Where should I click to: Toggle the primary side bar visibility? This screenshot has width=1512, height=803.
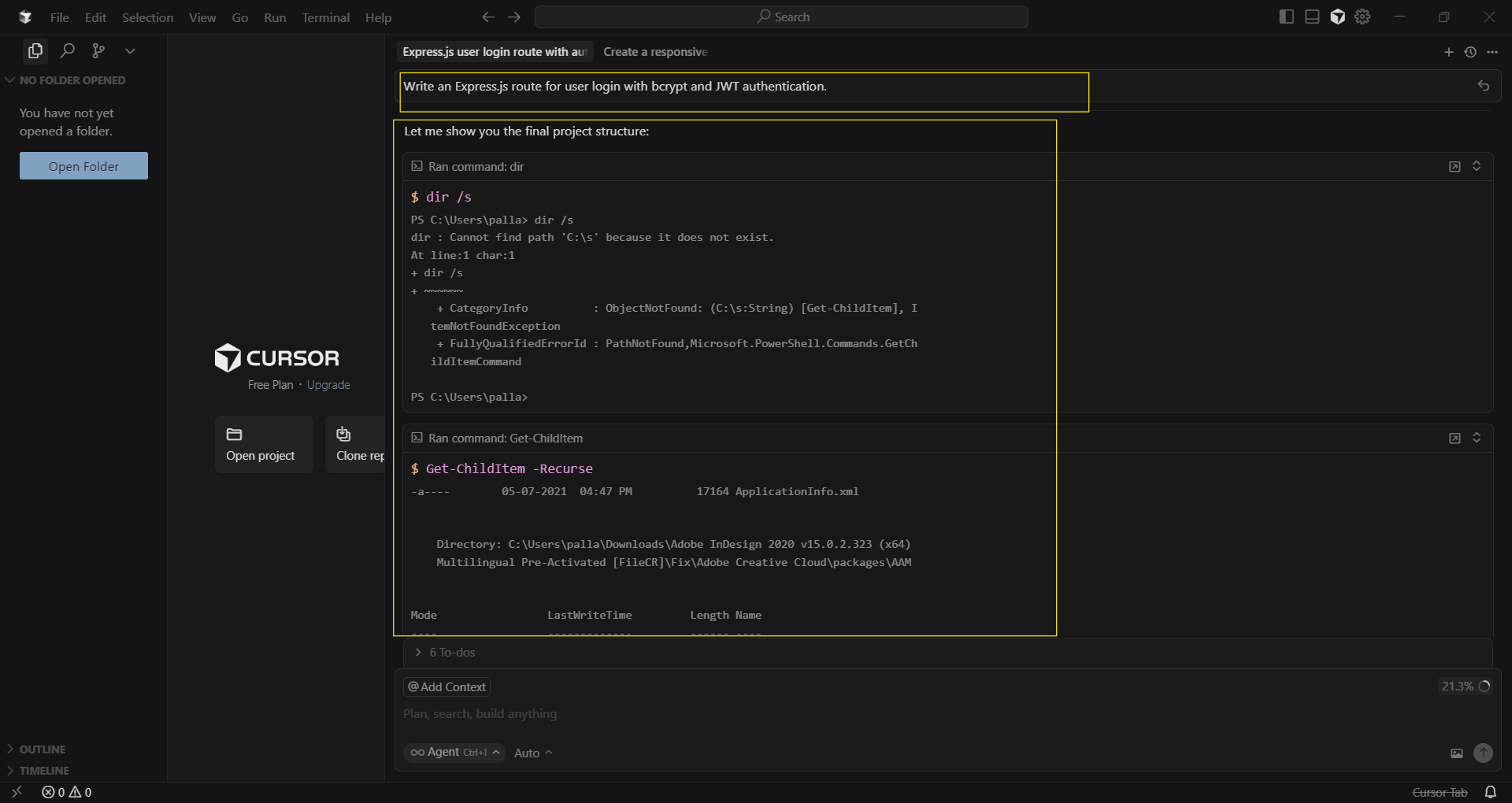click(1285, 17)
